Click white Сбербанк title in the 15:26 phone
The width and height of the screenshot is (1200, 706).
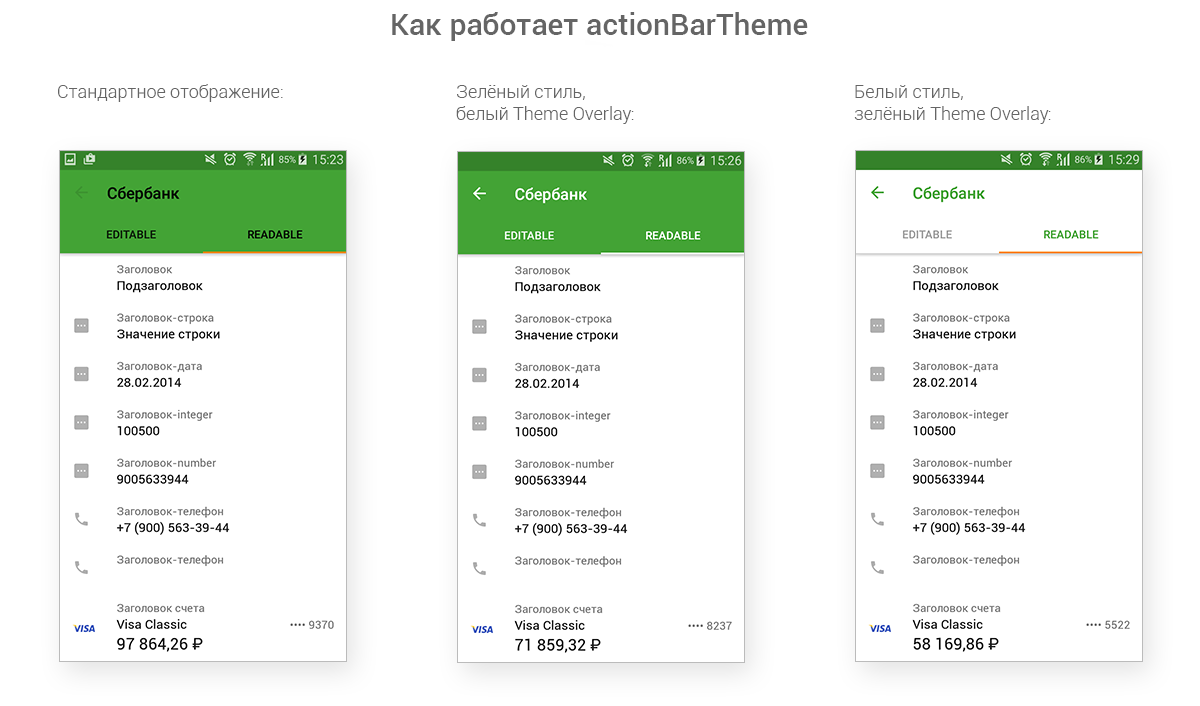[551, 194]
